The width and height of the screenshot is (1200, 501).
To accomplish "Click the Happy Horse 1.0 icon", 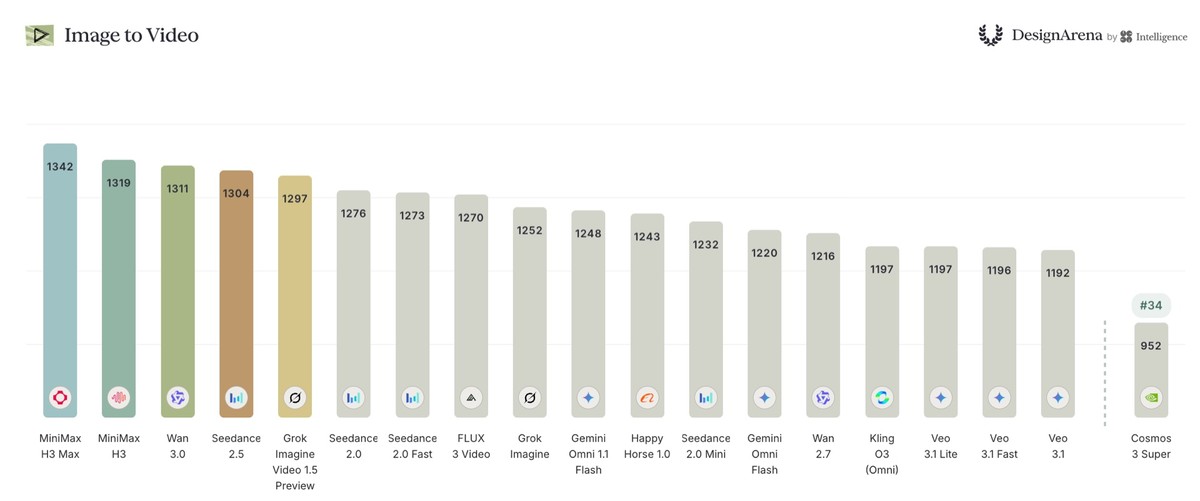I will pos(647,397).
